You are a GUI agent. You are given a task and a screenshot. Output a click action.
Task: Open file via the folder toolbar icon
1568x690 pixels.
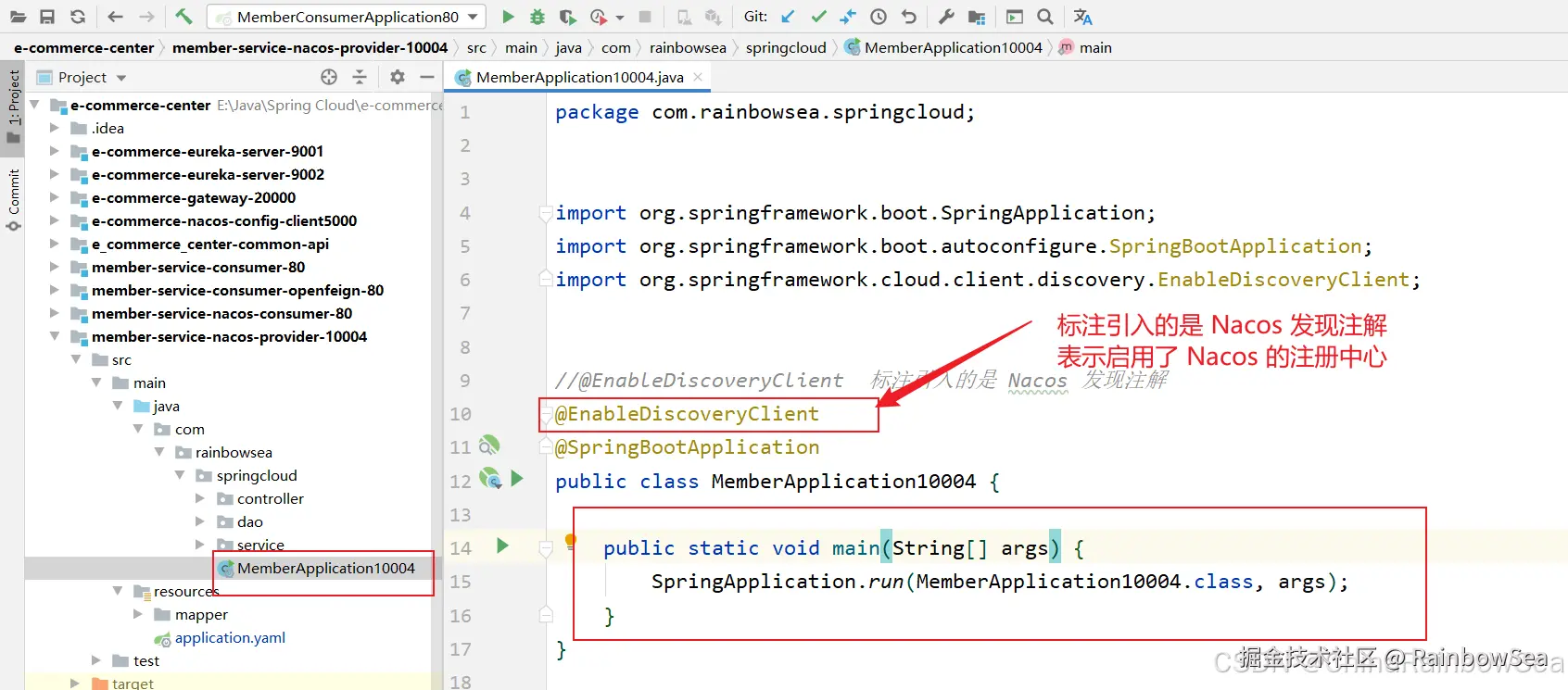[18, 17]
